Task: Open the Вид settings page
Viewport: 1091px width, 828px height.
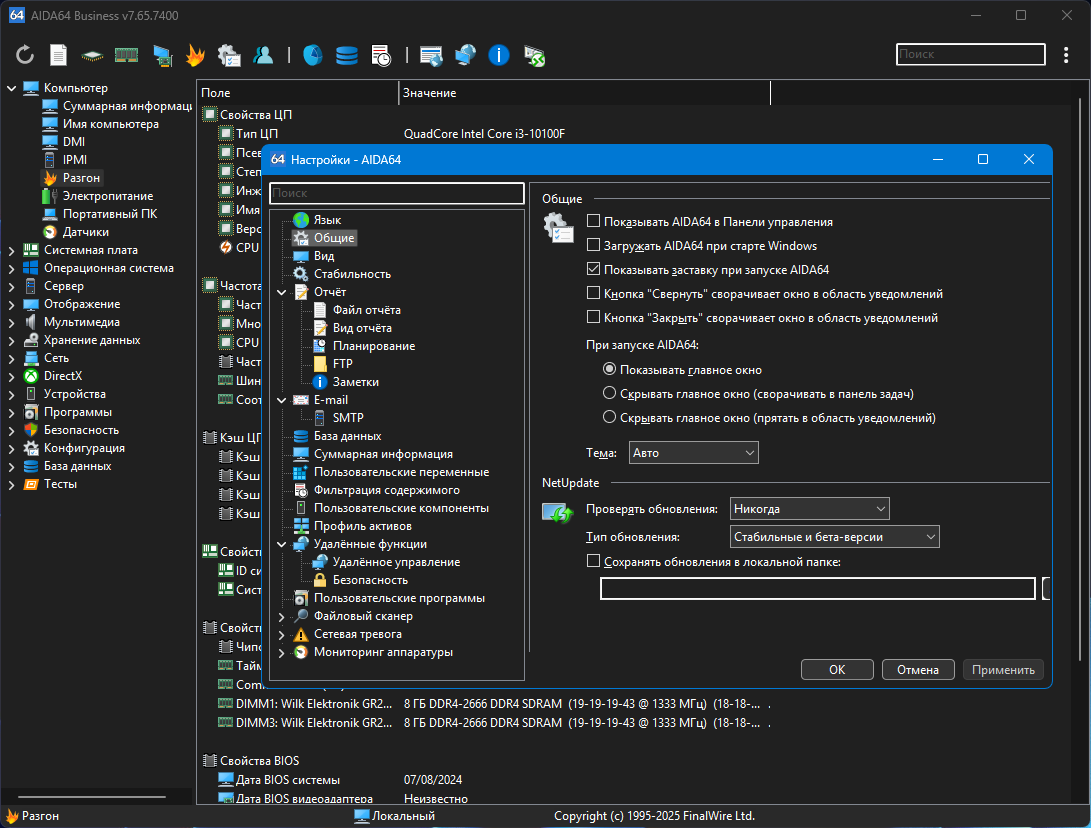Action: tap(324, 256)
